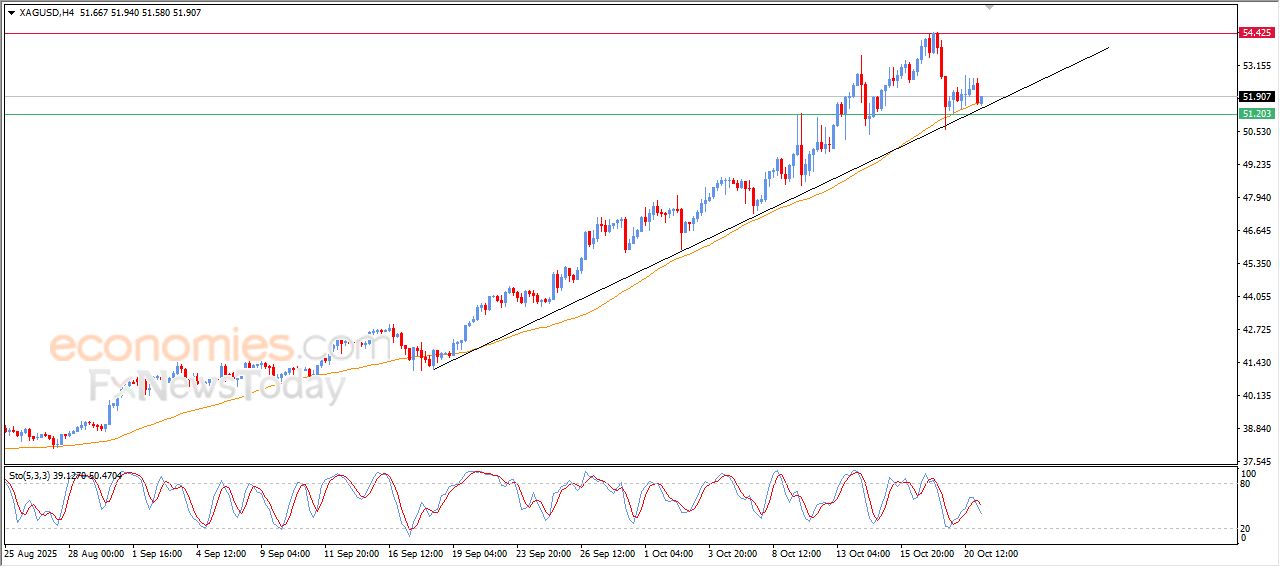Select the red 54.425 resistance price label
1280x567 pixels.
(1255, 33)
